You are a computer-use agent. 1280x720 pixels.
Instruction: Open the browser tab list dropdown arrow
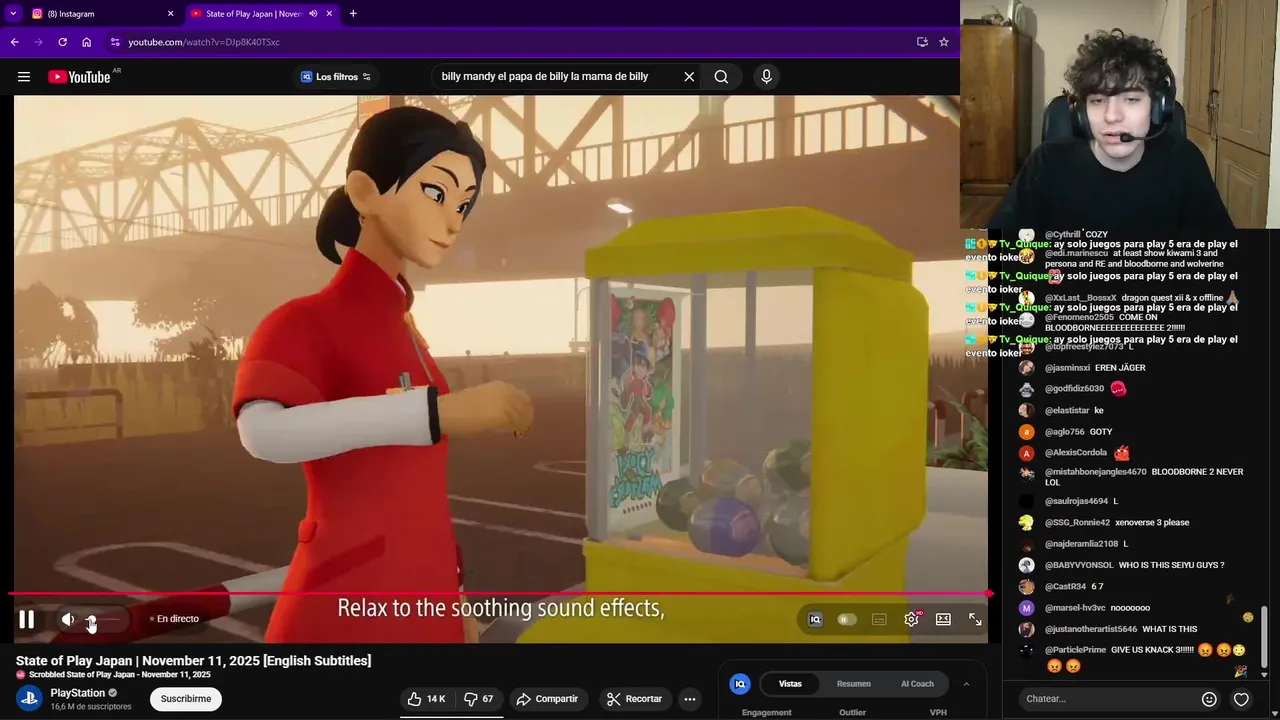pyautogui.click(x=13, y=14)
